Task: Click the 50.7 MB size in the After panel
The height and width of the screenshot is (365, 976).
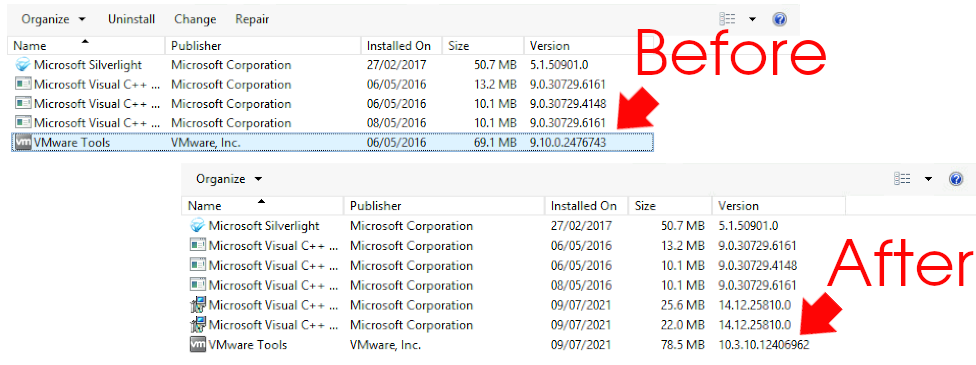Action: coord(683,225)
